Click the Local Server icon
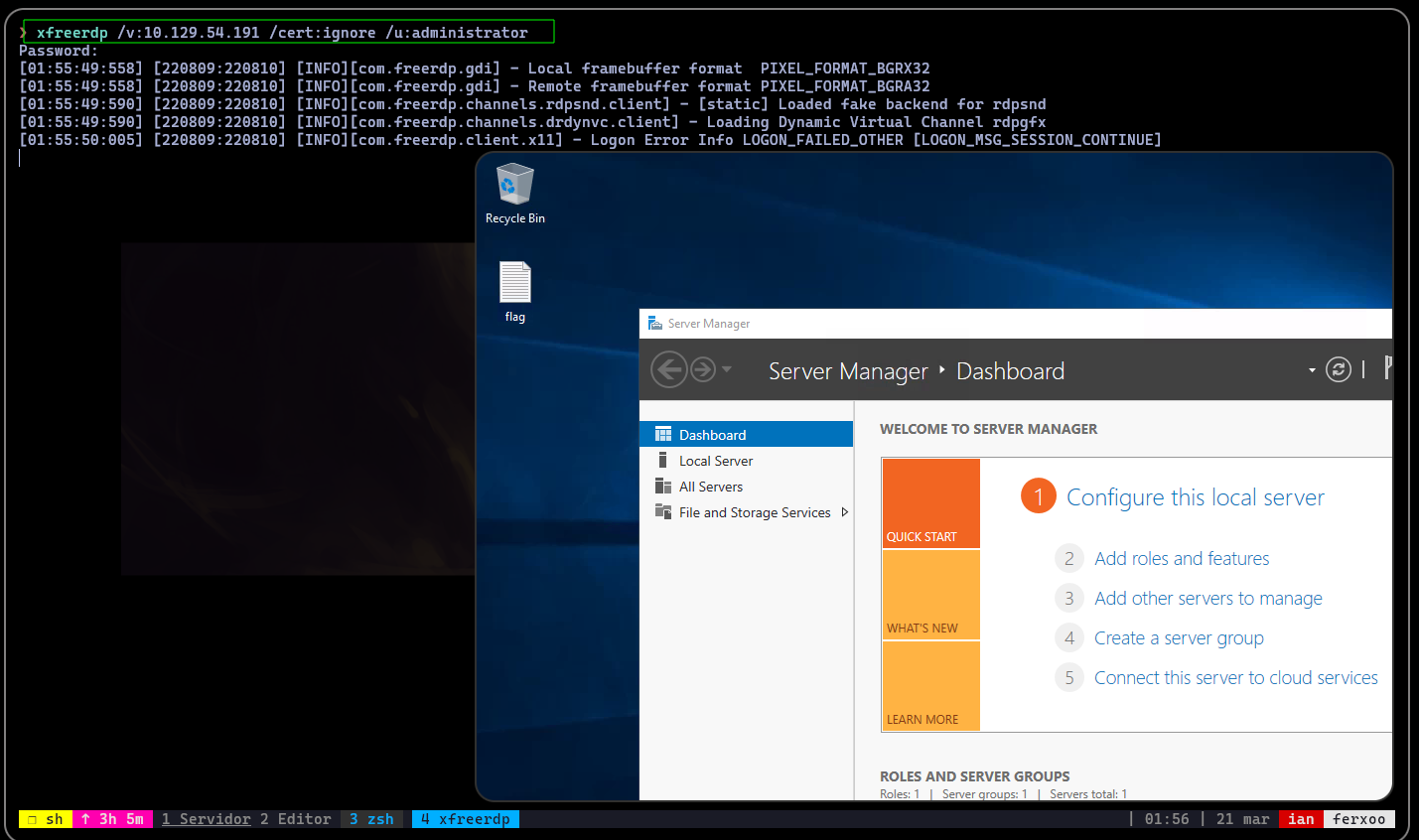 point(662,460)
